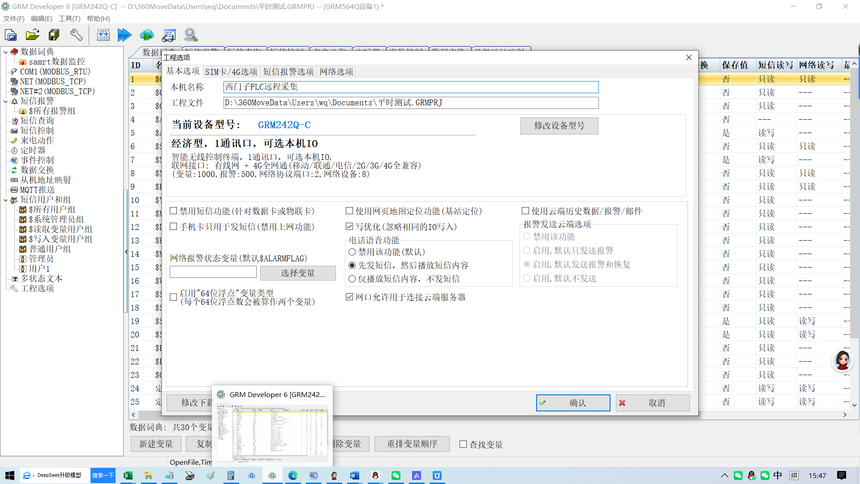Click the new project toolbar icon
Screen dimensions: 860x484
pyautogui.click(x=10, y=35)
